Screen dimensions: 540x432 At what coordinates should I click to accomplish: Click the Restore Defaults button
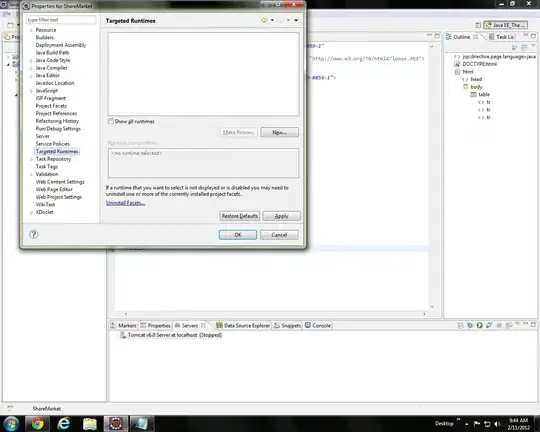coord(239,216)
